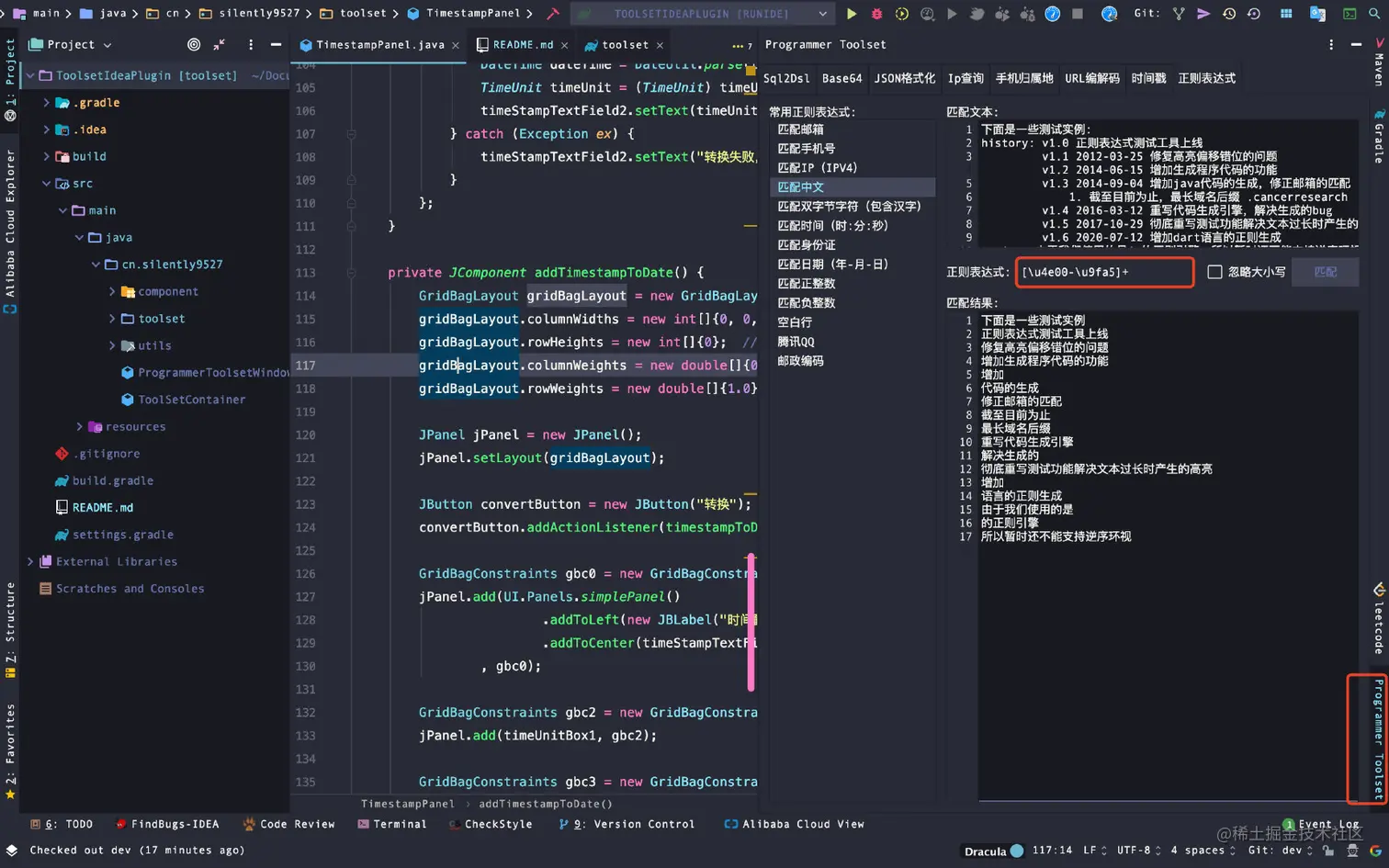
Task: Select 匹配邮箱 in common regex list
Action: [801, 130]
